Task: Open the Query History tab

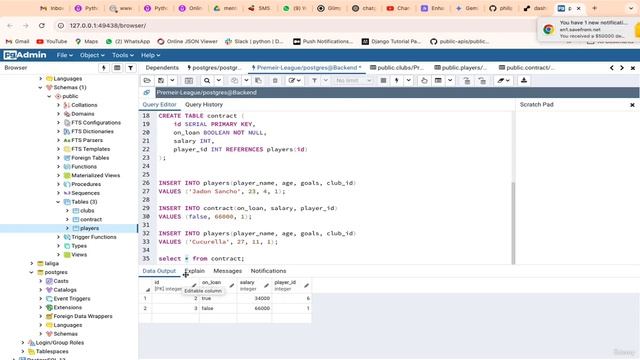Action: pyautogui.click(x=204, y=104)
